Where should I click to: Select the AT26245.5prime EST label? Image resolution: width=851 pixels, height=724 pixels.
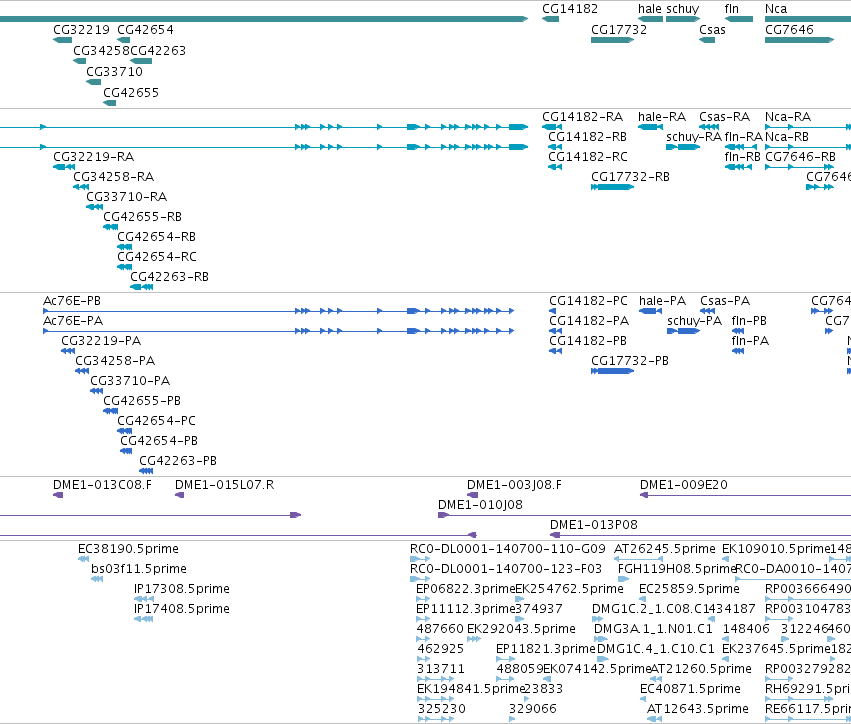pyautogui.click(x=664, y=549)
